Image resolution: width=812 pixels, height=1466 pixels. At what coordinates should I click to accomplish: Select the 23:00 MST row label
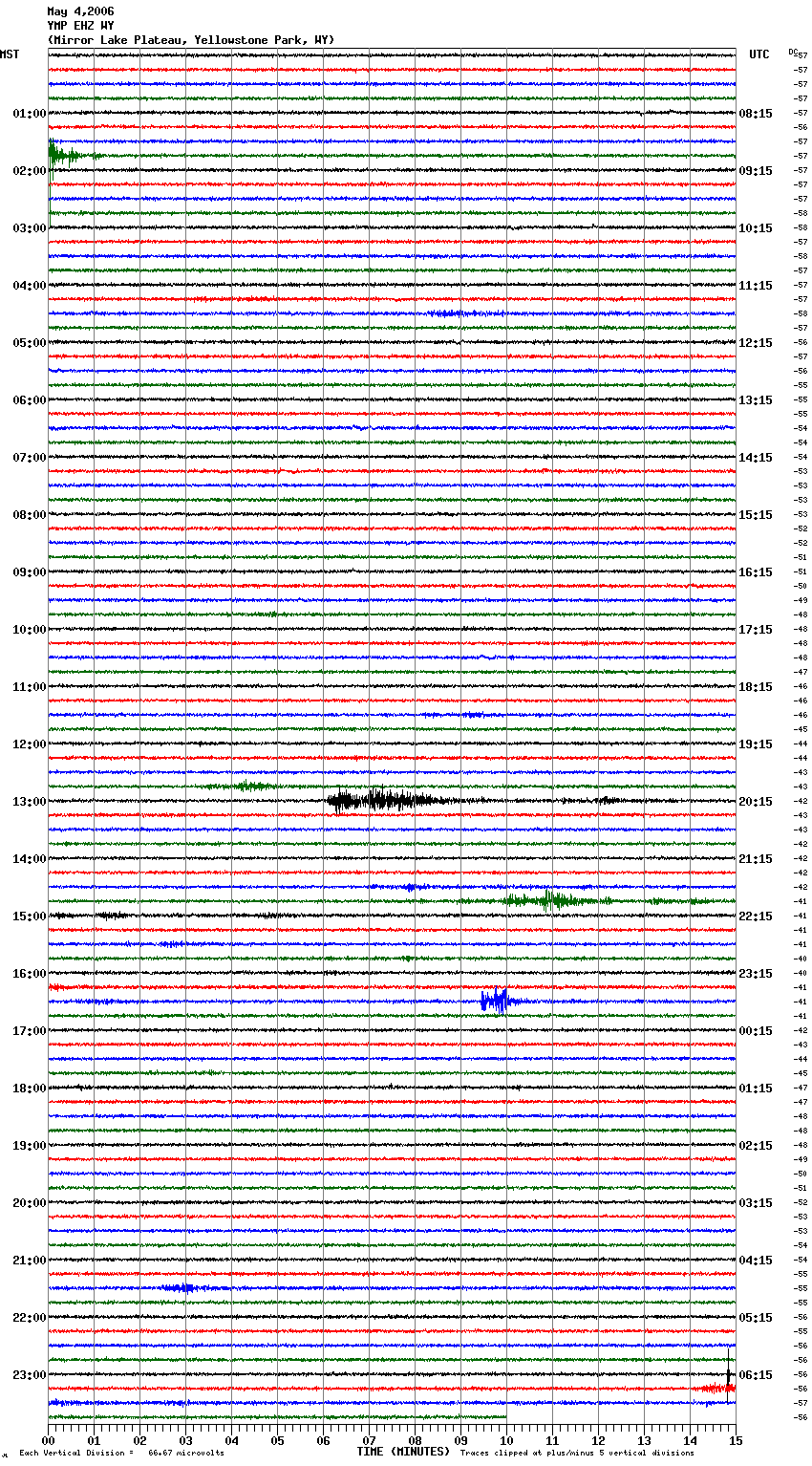point(30,1375)
